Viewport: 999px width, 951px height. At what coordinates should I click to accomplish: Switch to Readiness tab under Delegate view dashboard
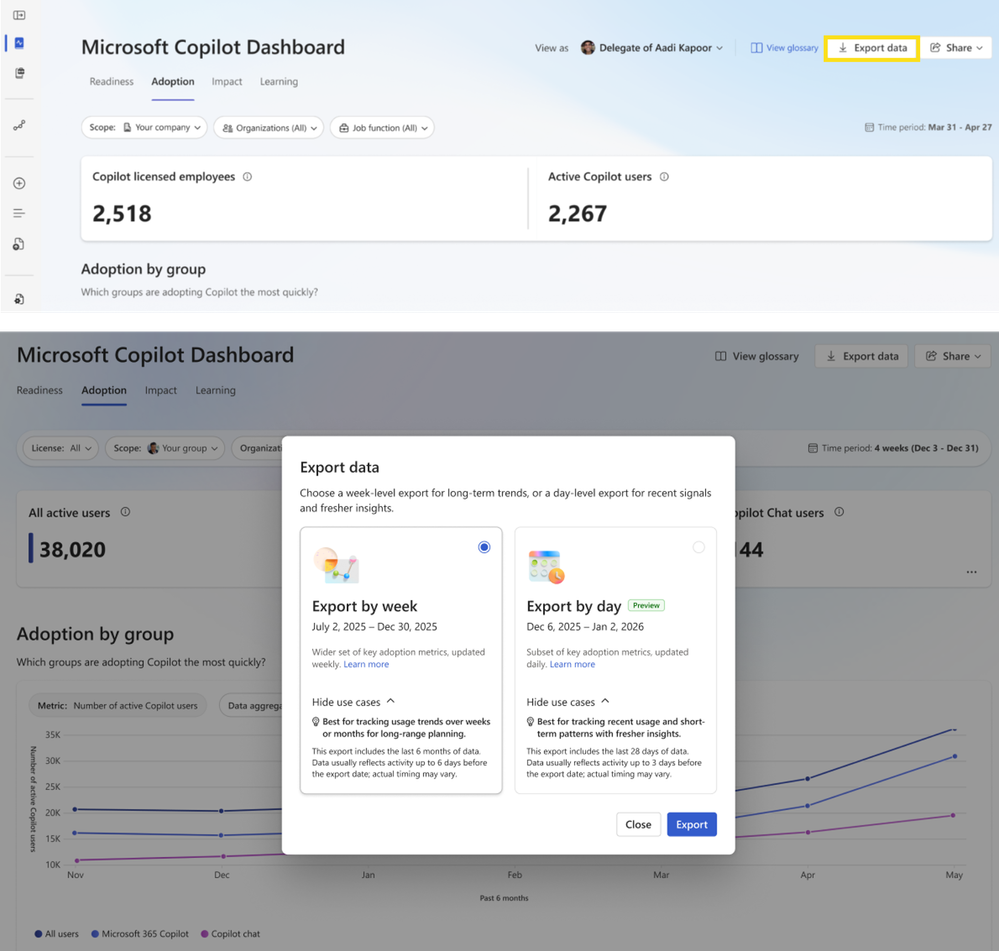click(111, 82)
